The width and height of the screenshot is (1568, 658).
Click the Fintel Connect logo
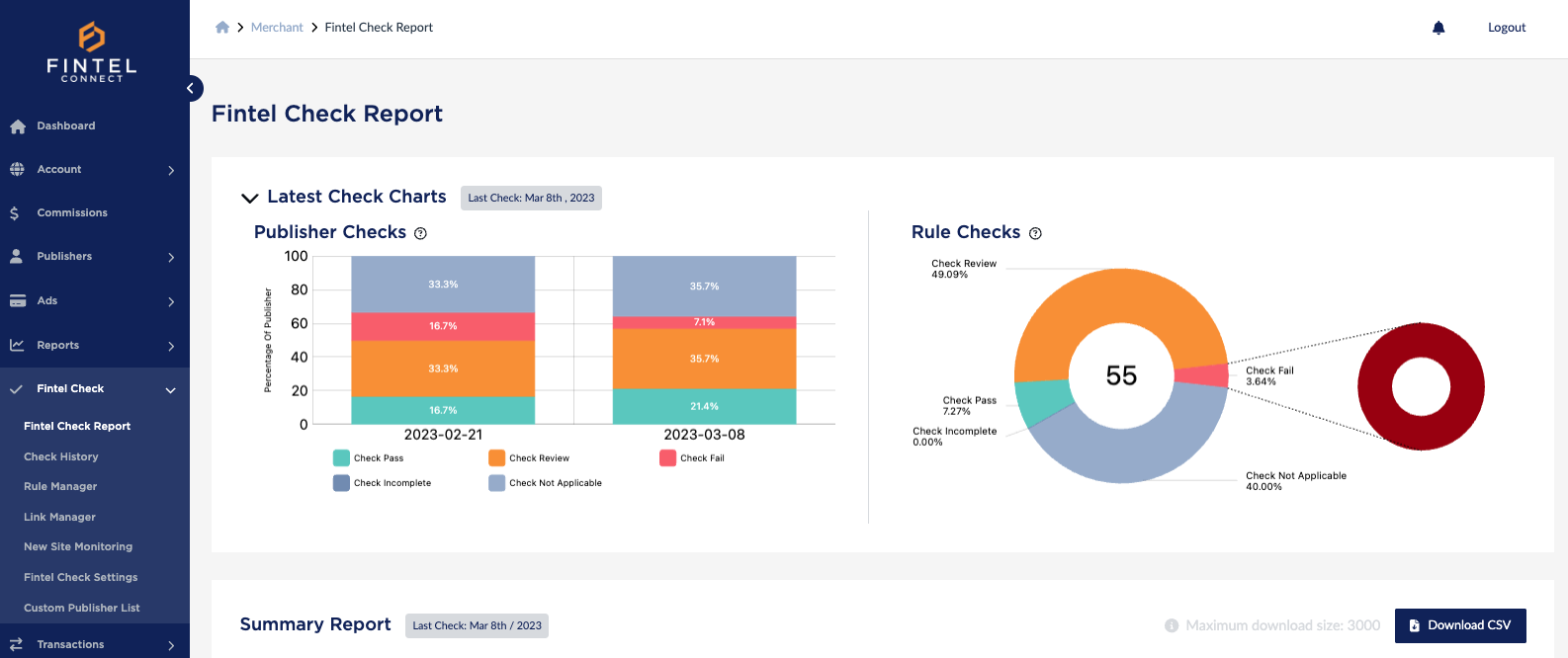[x=92, y=52]
